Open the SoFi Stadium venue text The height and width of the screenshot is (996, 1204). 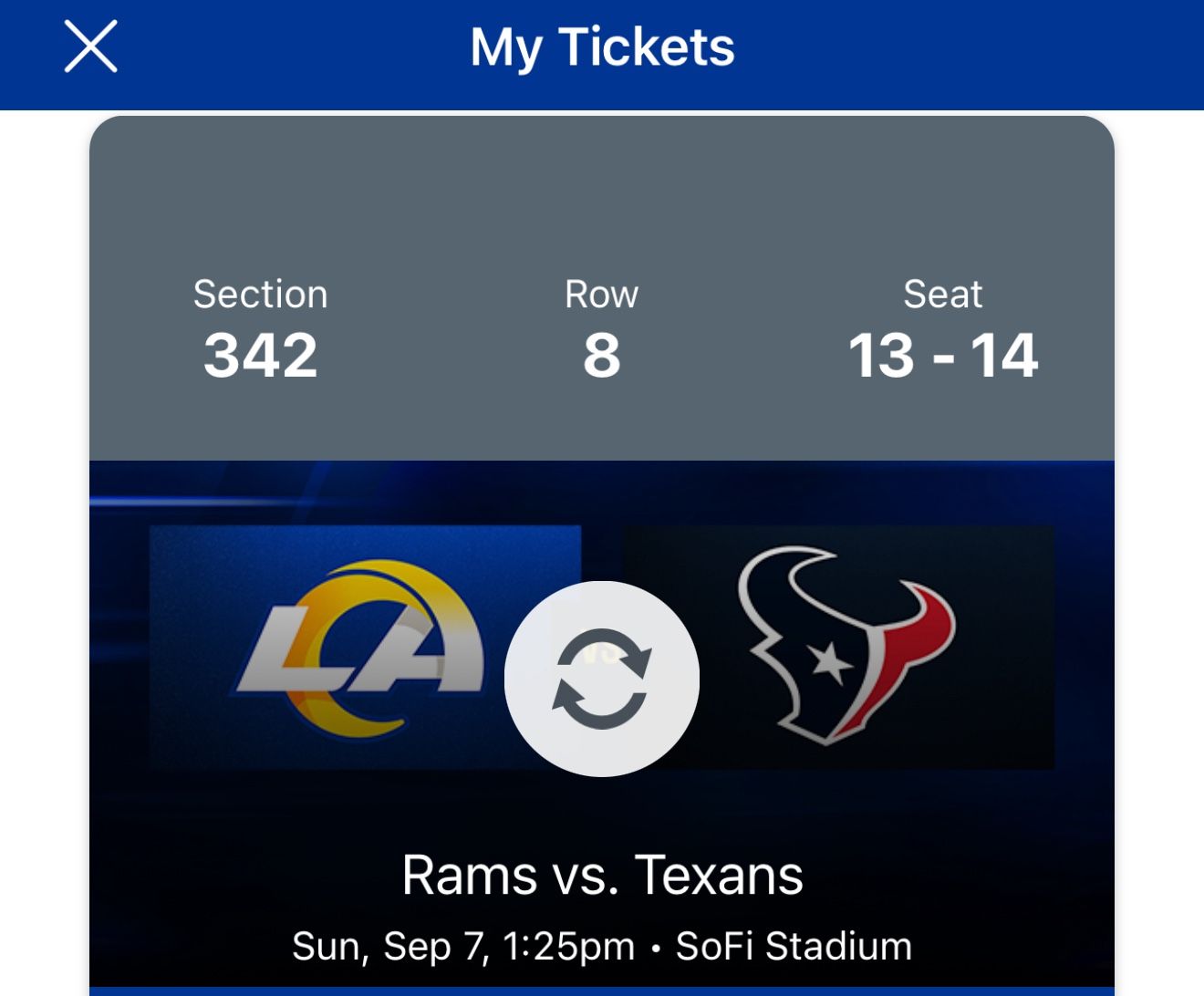pos(794,947)
